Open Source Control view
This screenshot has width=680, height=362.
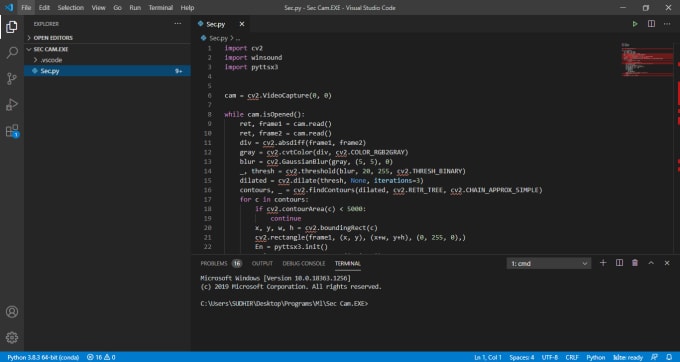tap(12, 78)
